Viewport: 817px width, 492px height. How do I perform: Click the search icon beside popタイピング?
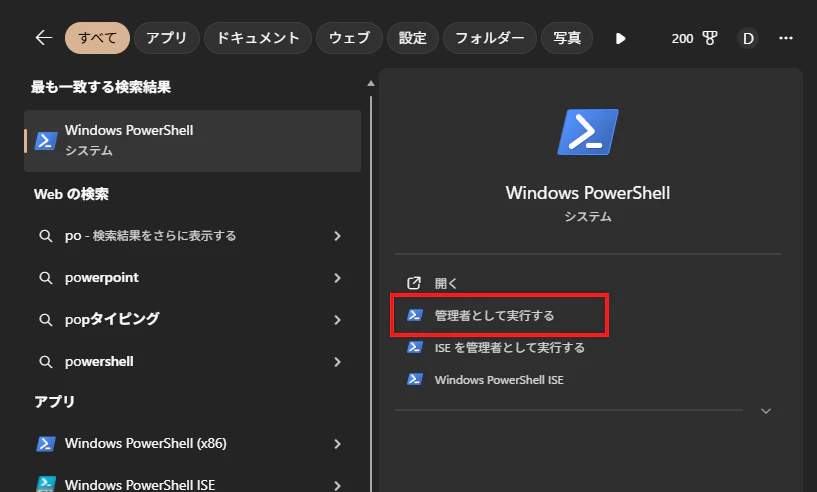pos(46,320)
